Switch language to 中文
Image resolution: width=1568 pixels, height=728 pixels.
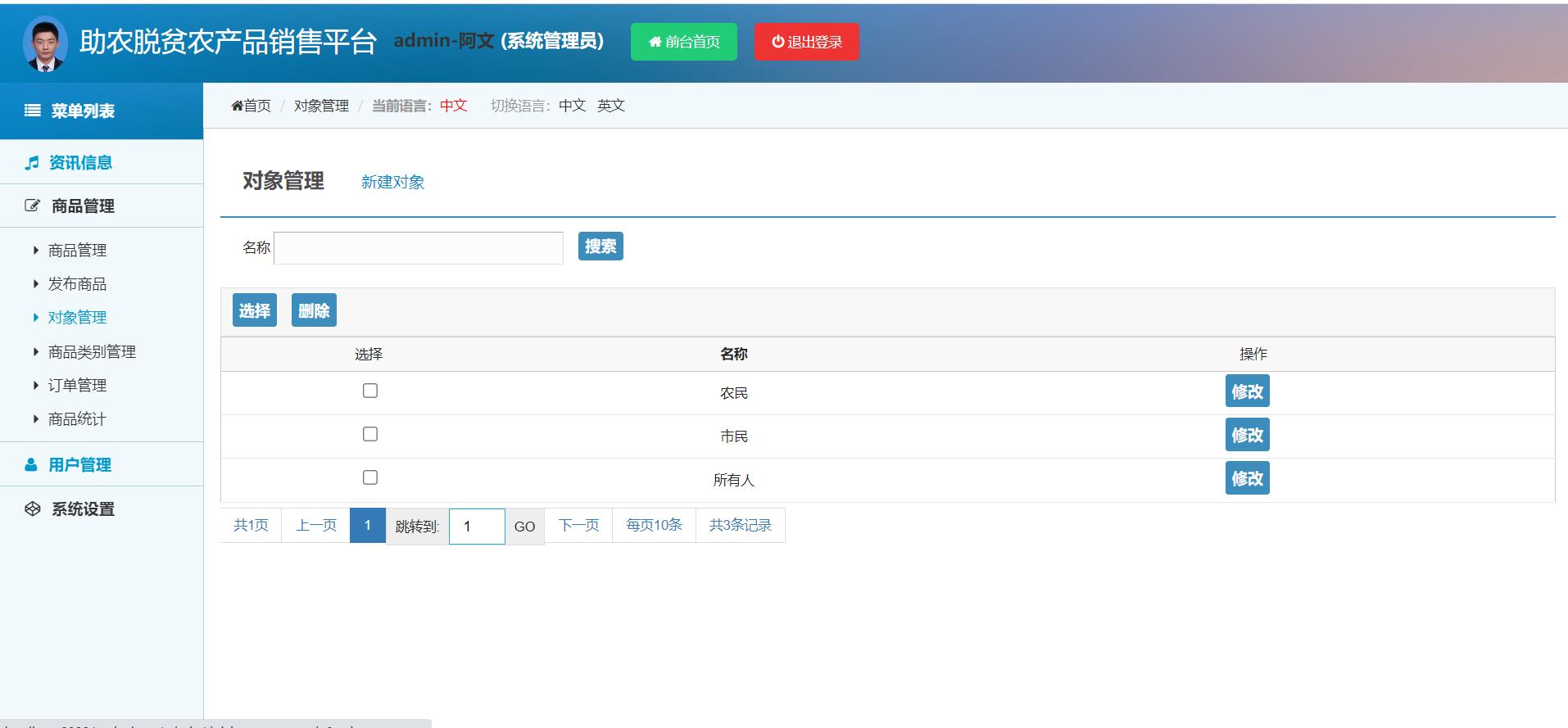pos(573,106)
